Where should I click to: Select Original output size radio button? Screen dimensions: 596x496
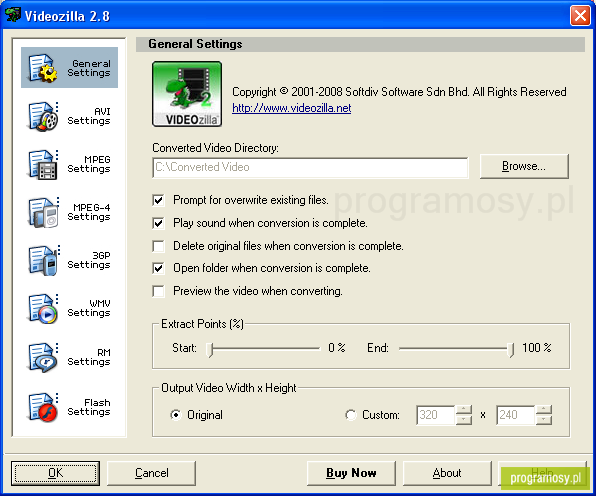pyautogui.click(x=176, y=415)
